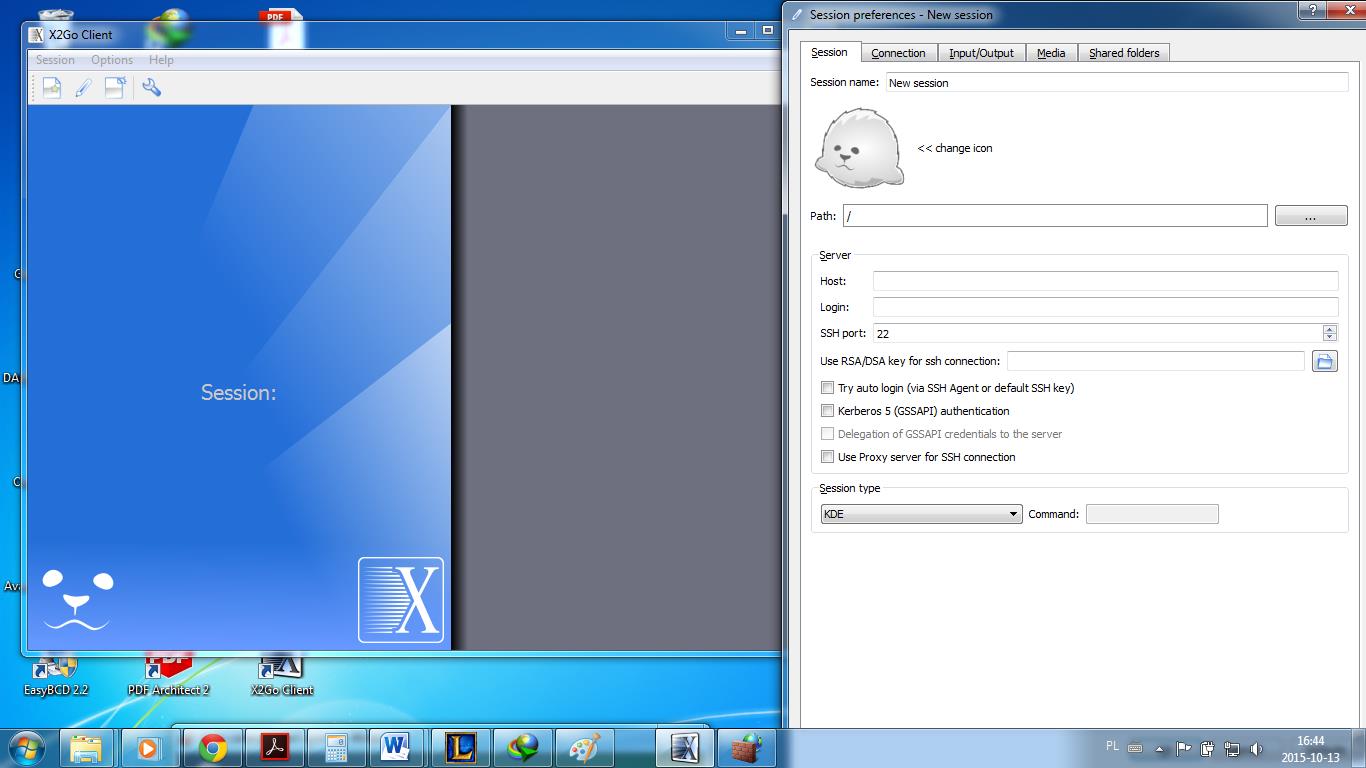Switch to the Connection tab
Screen dimensions: 1366x768
[x=898, y=53]
